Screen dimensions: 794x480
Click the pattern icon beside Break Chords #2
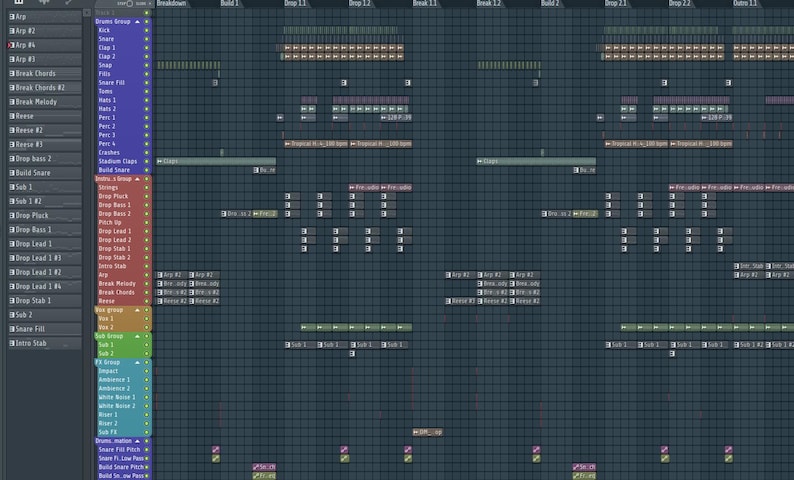(x=12, y=88)
